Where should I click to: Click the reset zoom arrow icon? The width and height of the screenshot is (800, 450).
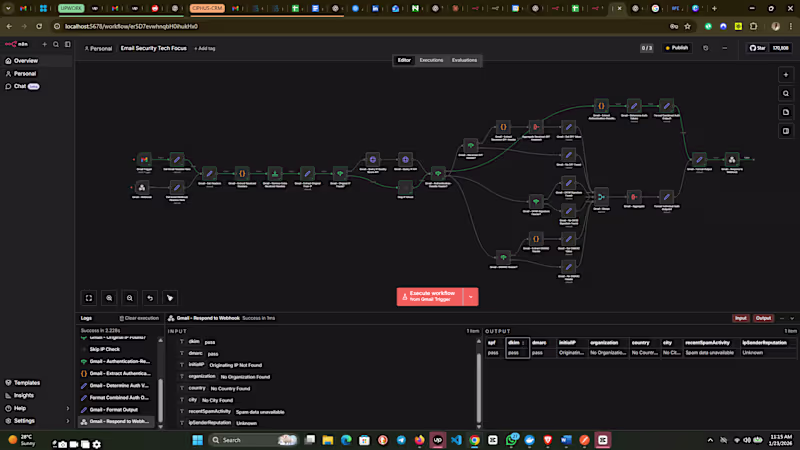click(150, 298)
